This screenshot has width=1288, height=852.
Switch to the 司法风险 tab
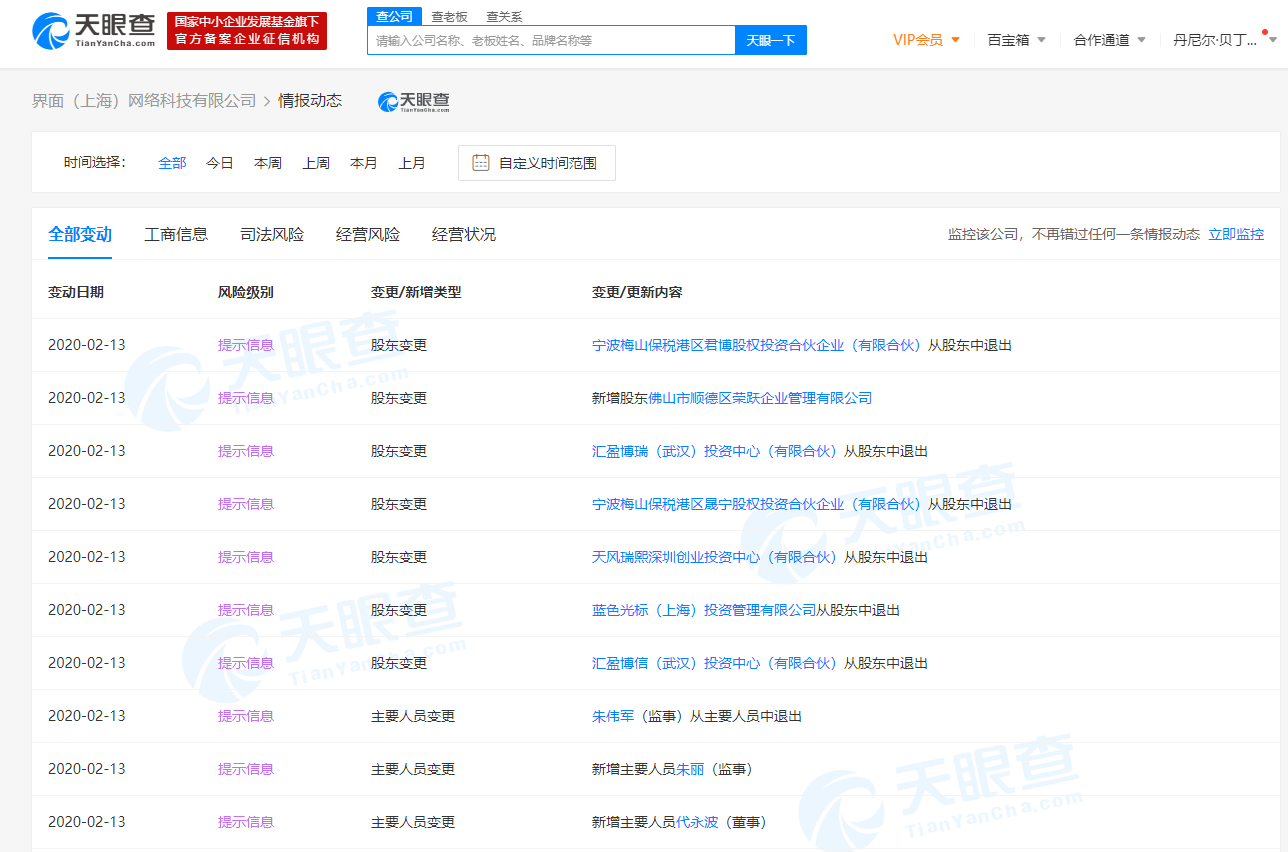(272, 234)
